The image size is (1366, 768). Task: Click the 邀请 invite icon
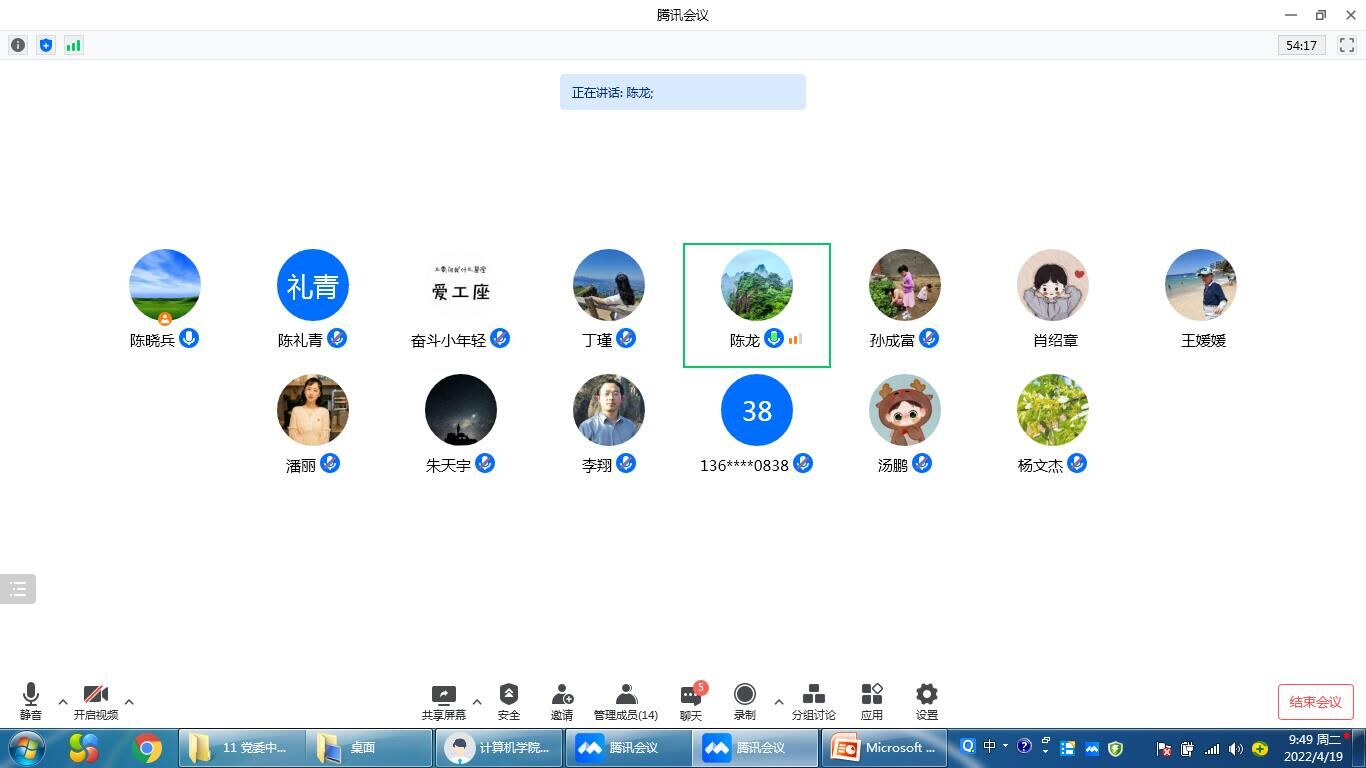[562, 701]
